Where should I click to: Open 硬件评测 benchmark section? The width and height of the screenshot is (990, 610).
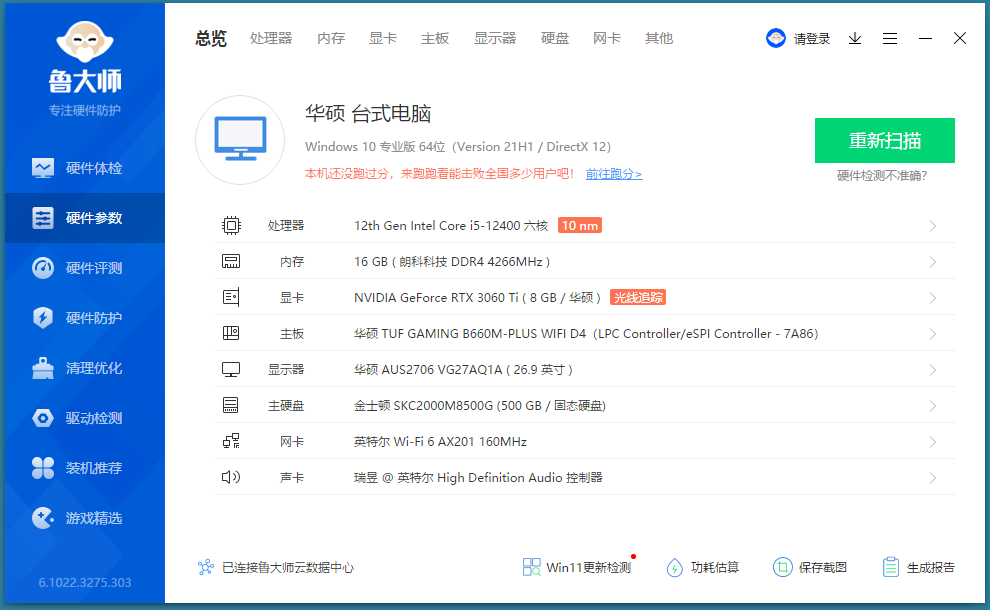(x=85, y=268)
